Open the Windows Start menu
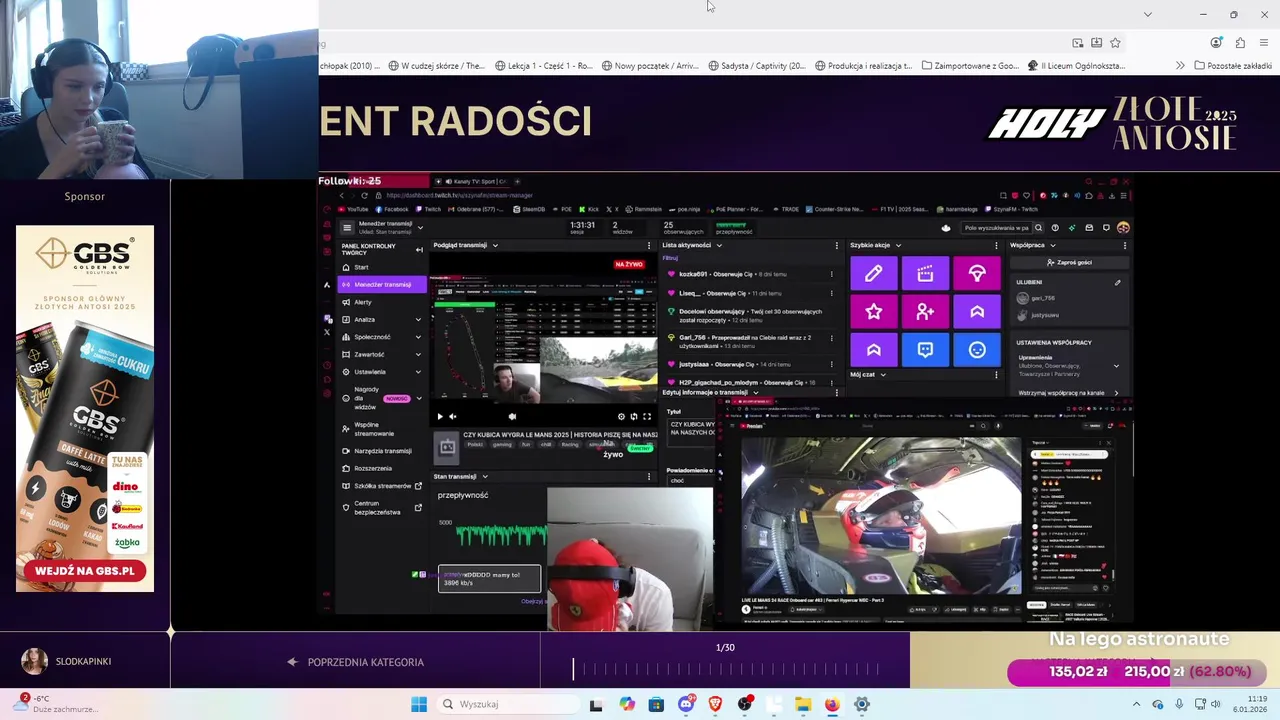 (x=419, y=704)
